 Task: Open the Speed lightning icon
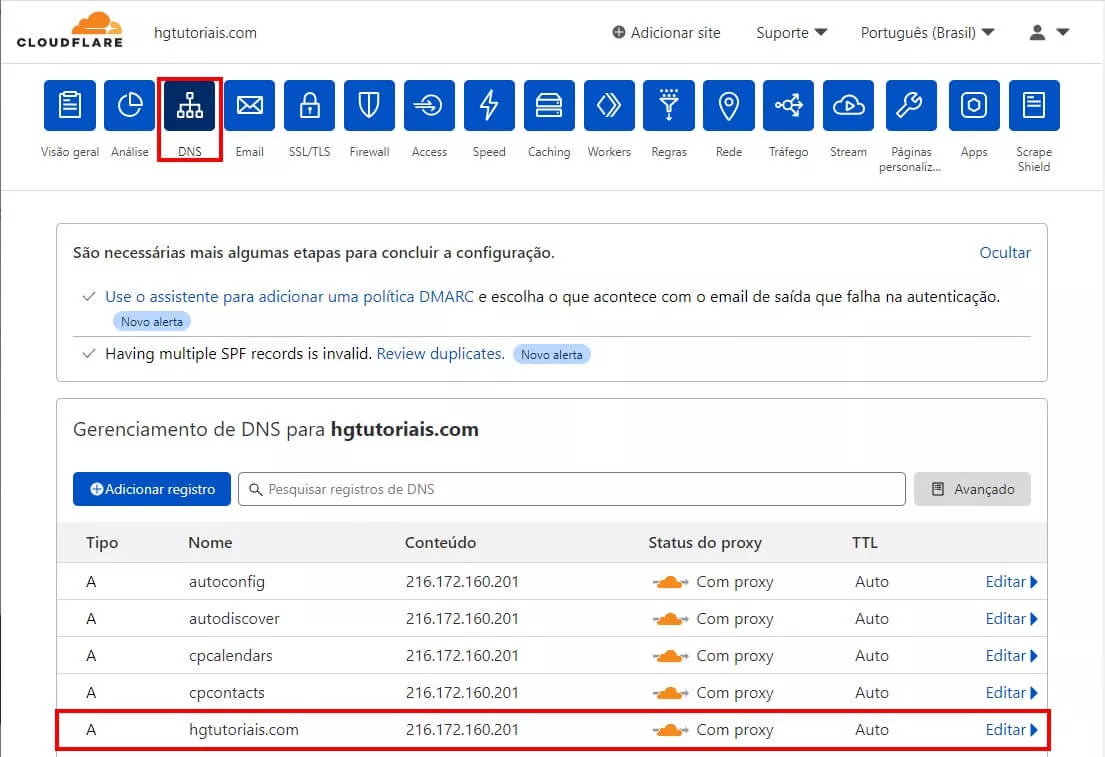(x=489, y=106)
